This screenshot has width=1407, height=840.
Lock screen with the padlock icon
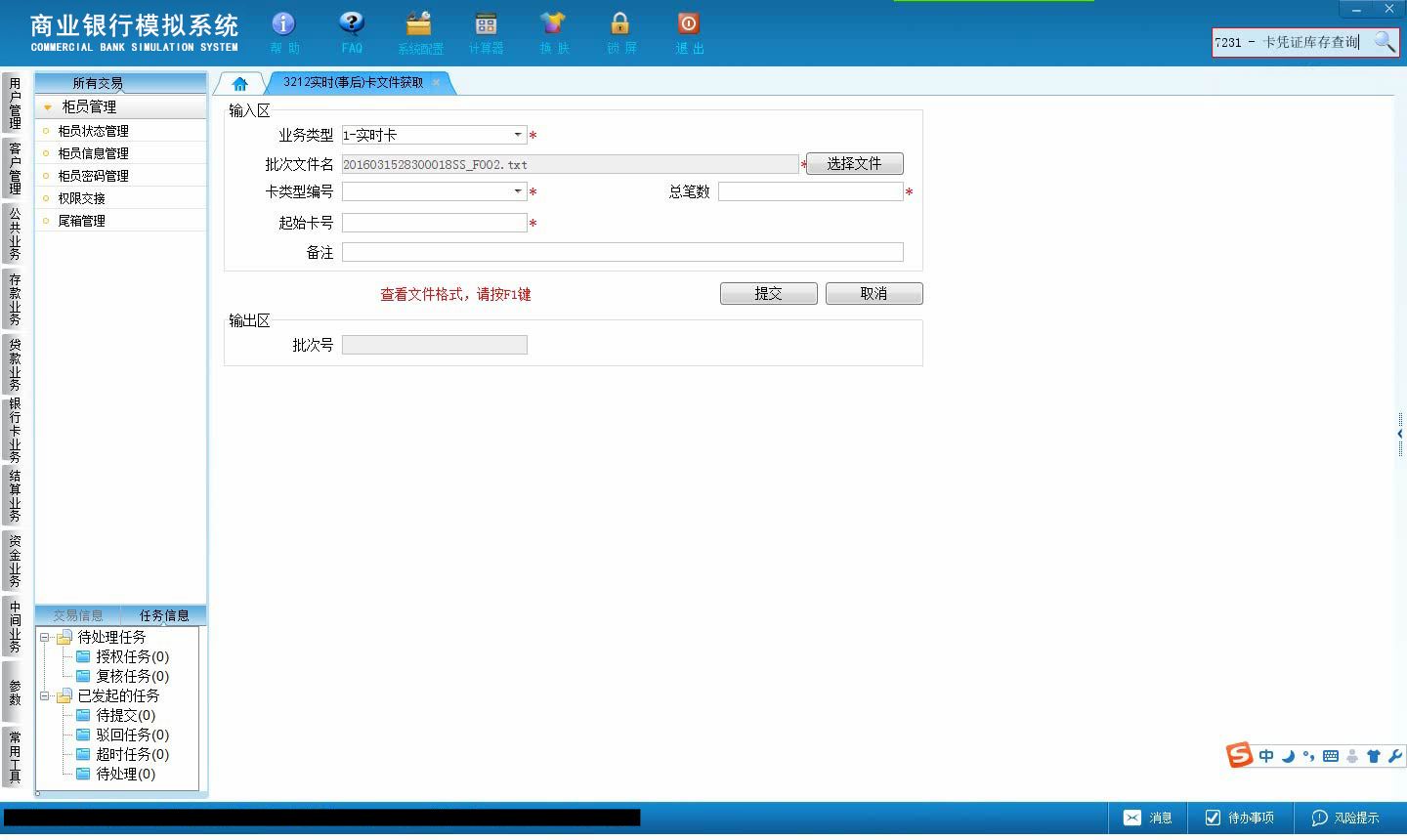coord(620,23)
